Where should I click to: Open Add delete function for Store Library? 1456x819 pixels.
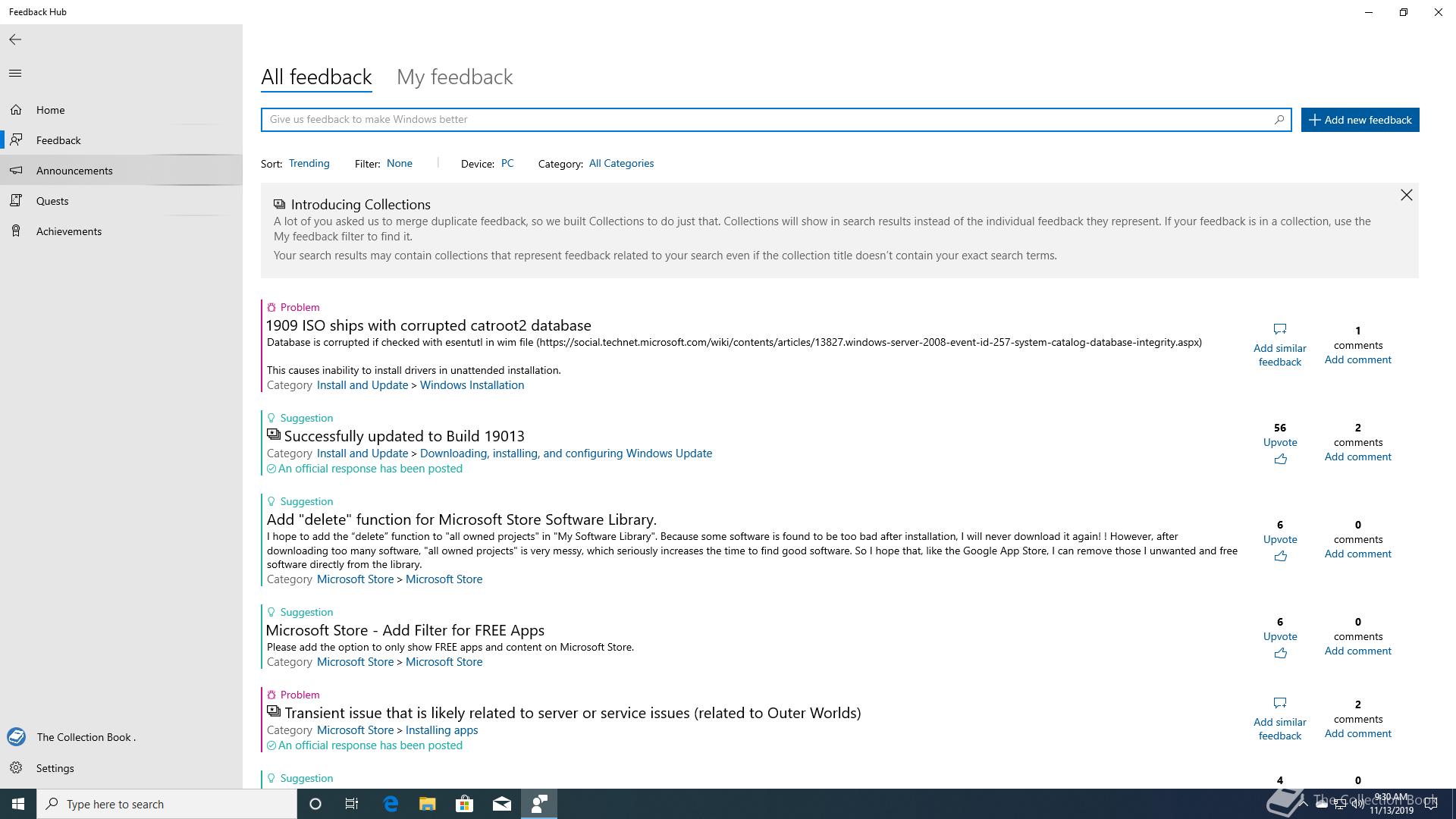point(461,519)
